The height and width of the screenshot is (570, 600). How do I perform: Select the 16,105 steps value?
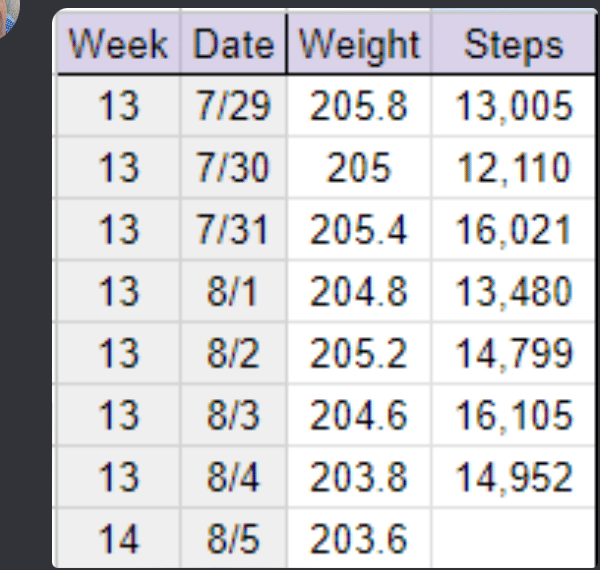513,415
